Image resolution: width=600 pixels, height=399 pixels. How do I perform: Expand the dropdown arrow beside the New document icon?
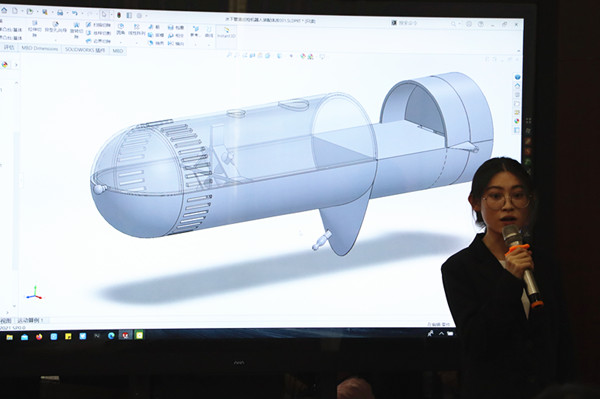tap(22, 11)
